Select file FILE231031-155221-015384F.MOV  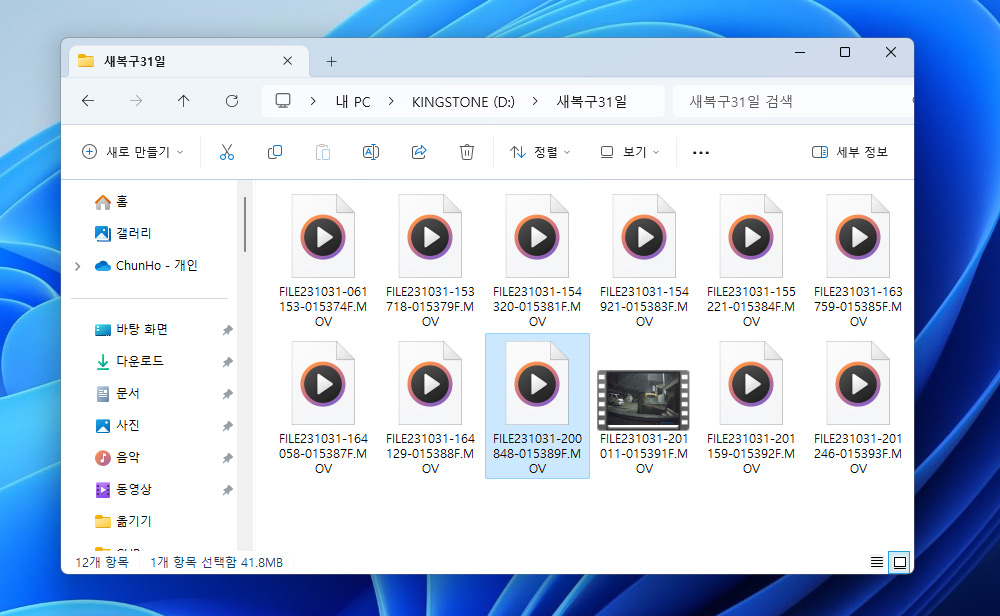(751, 261)
